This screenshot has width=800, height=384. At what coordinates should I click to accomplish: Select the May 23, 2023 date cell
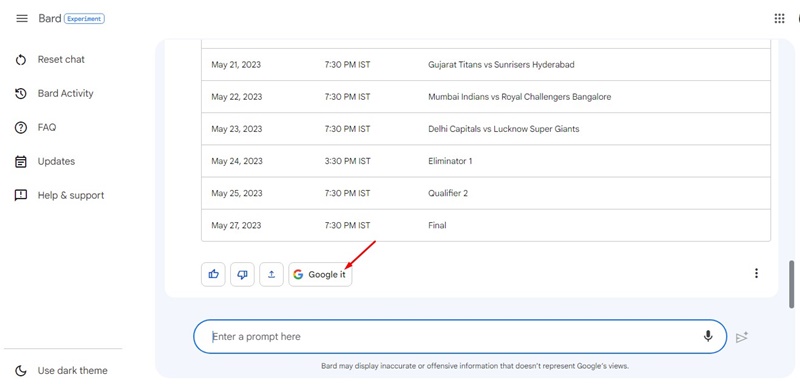[x=236, y=129]
